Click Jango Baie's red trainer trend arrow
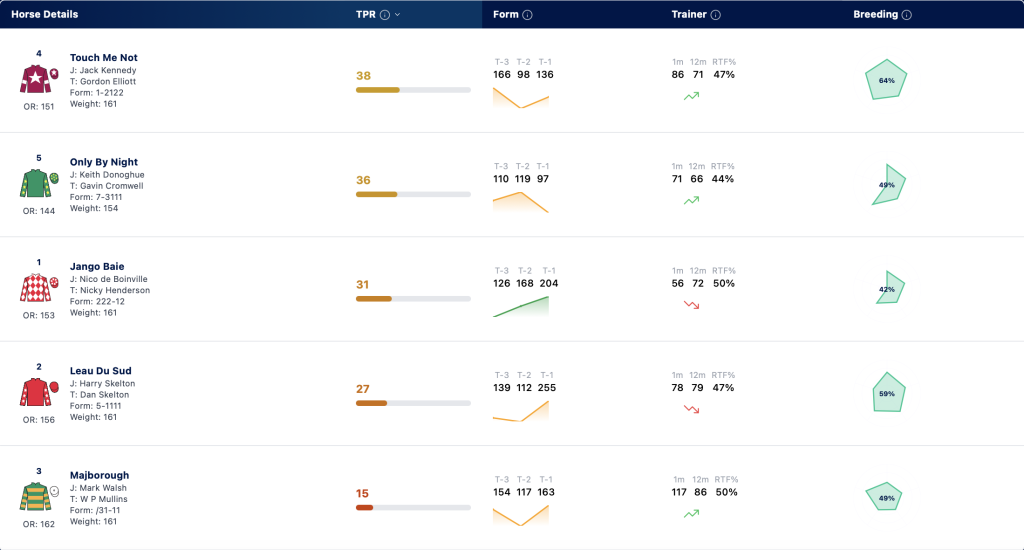This screenshot has width=1024, height=550. [x=692, y=305]
